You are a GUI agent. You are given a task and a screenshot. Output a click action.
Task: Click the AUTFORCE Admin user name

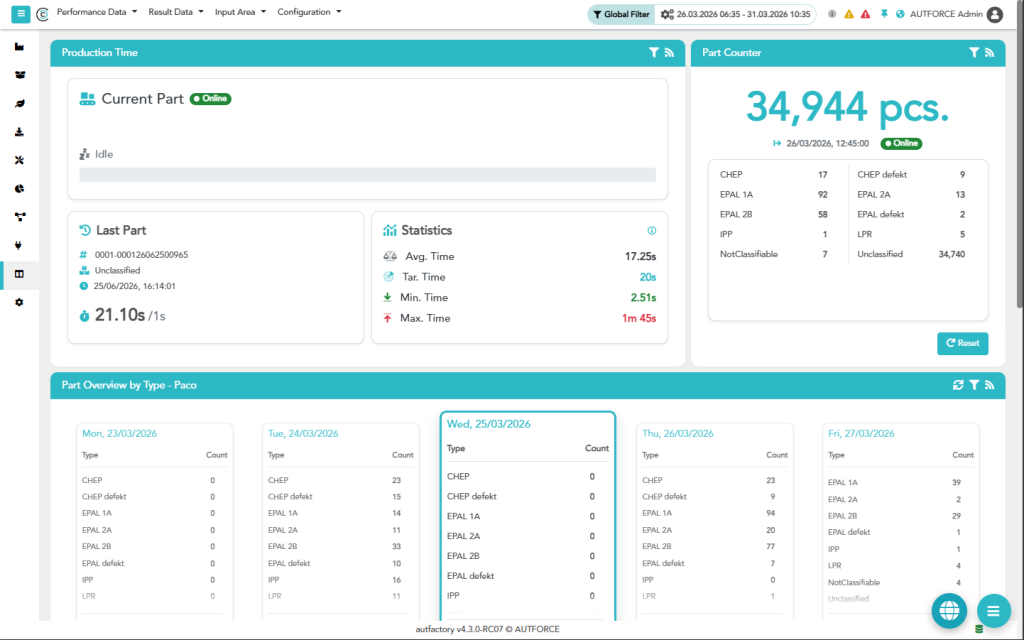pyautogui.click(x=946, y=14)
